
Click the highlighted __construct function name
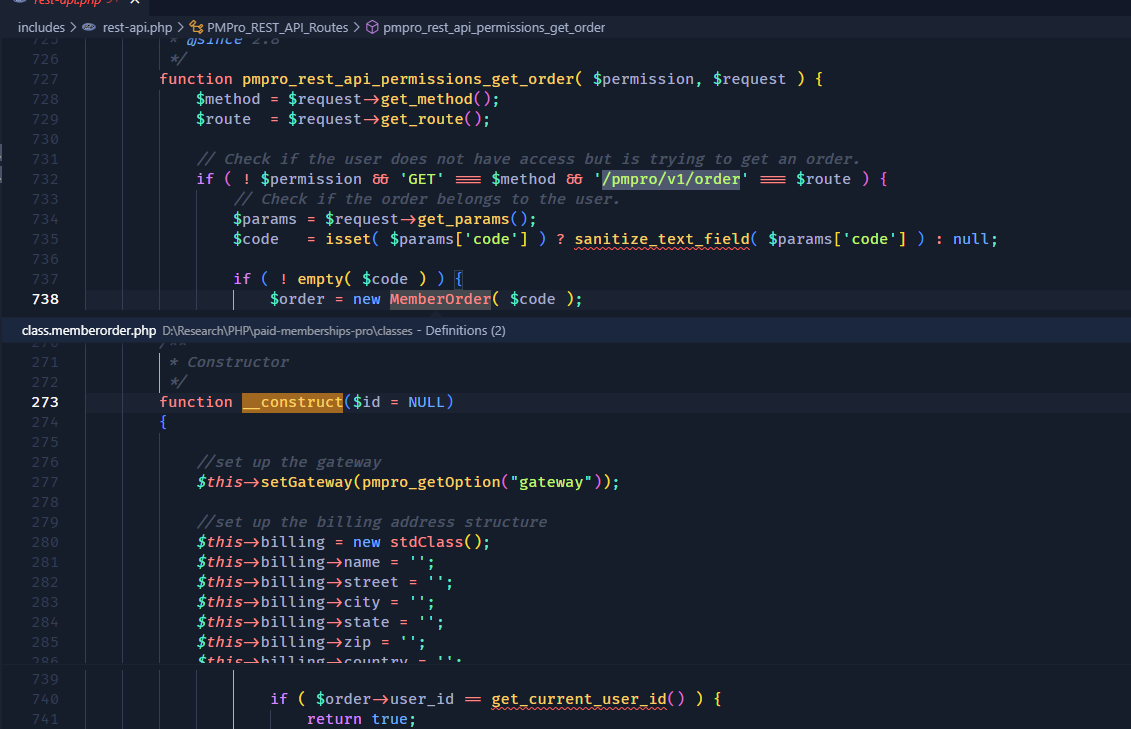292,402
